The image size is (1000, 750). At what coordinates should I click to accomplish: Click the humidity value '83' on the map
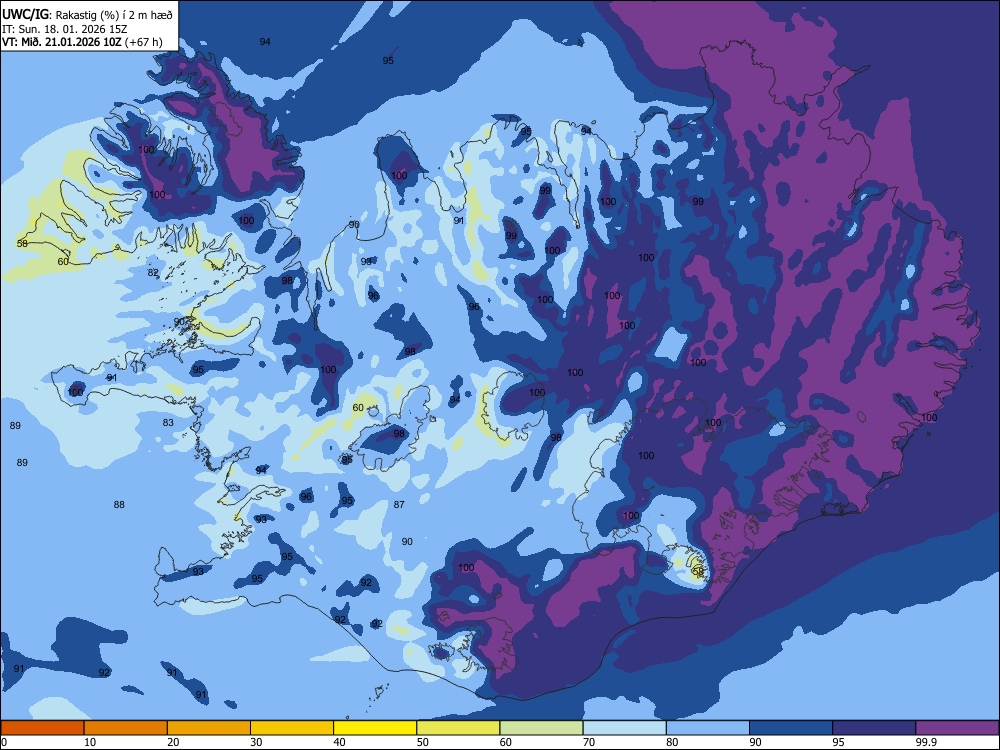pos(168,422)
